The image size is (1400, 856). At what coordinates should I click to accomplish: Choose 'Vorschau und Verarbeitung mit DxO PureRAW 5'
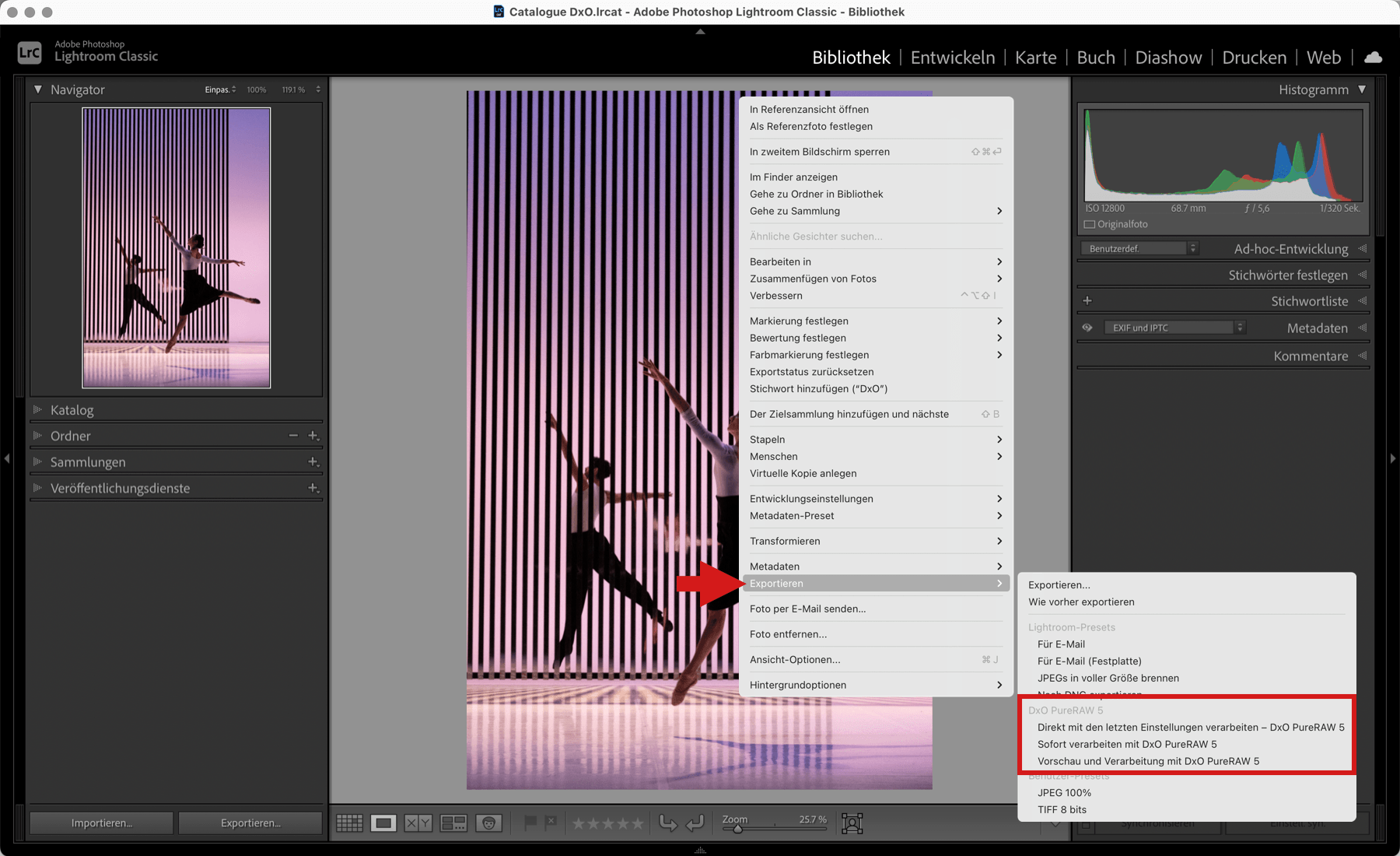point(1148,761)
